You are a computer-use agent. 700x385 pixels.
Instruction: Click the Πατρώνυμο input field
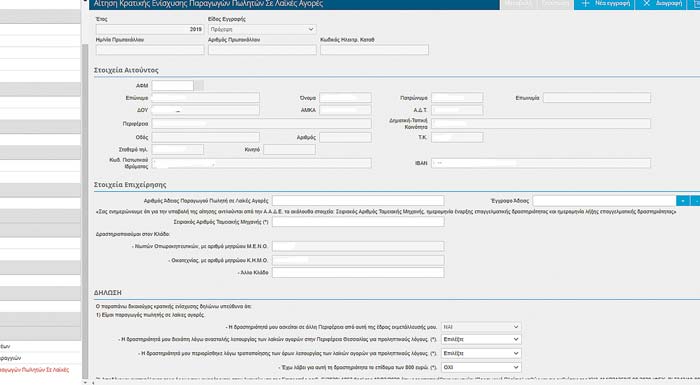point(457,98)
